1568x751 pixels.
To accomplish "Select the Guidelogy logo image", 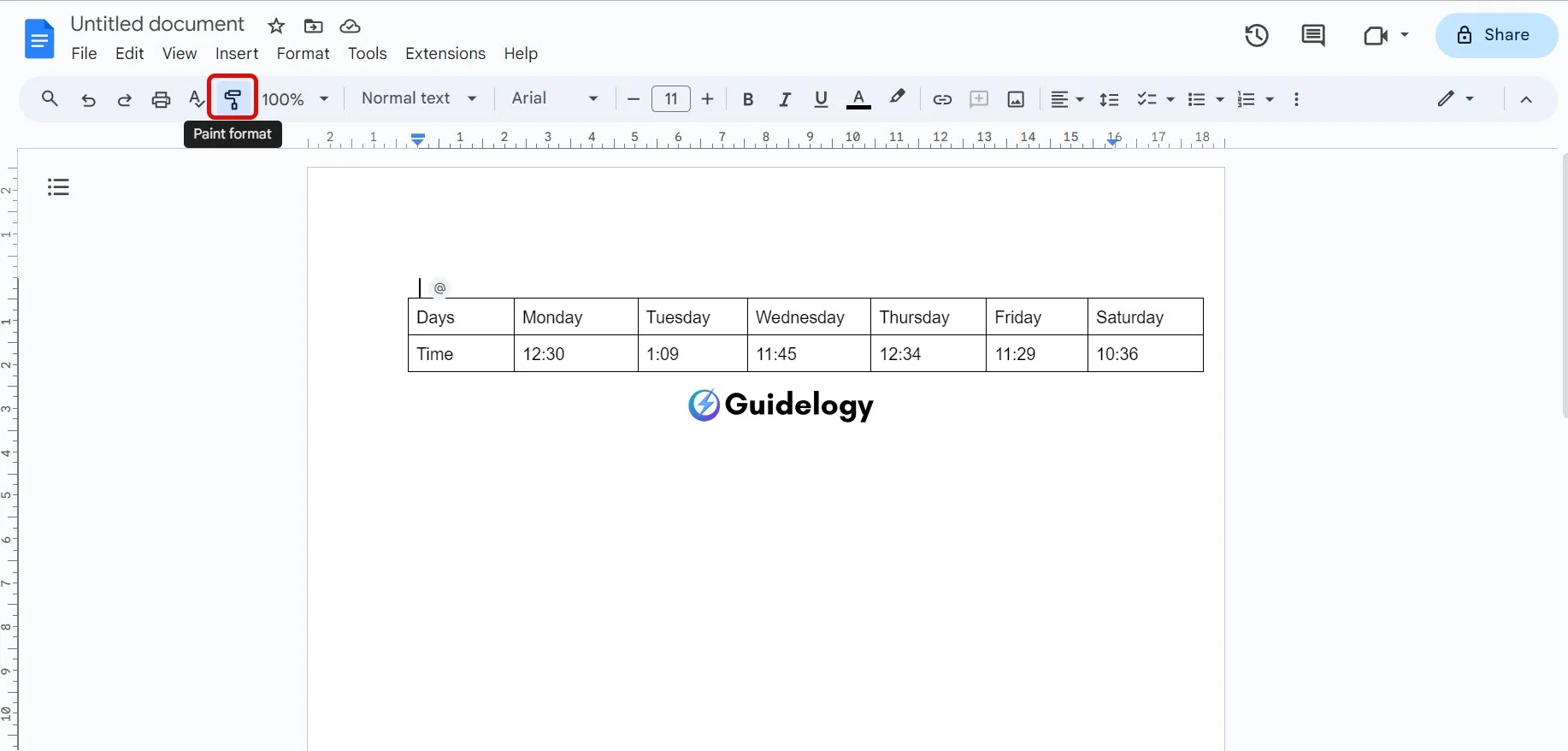I will [x=781, y=405].
